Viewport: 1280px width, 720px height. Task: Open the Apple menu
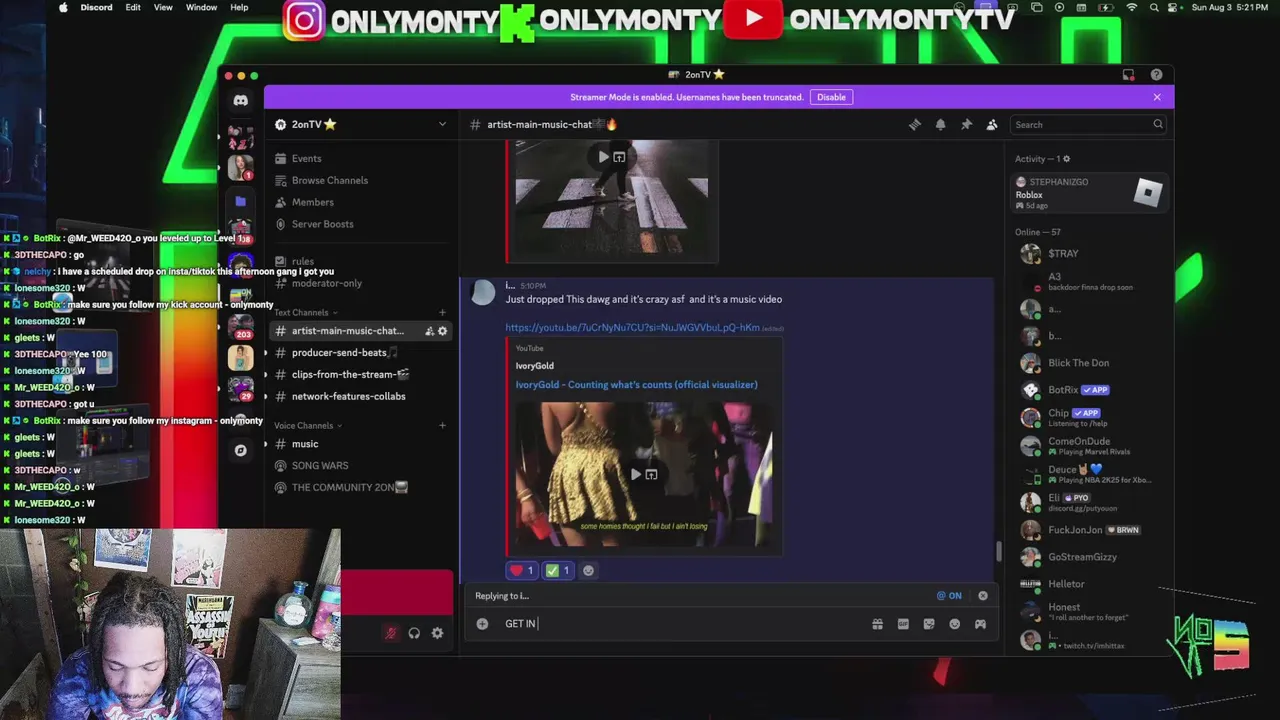pos(64,7)
